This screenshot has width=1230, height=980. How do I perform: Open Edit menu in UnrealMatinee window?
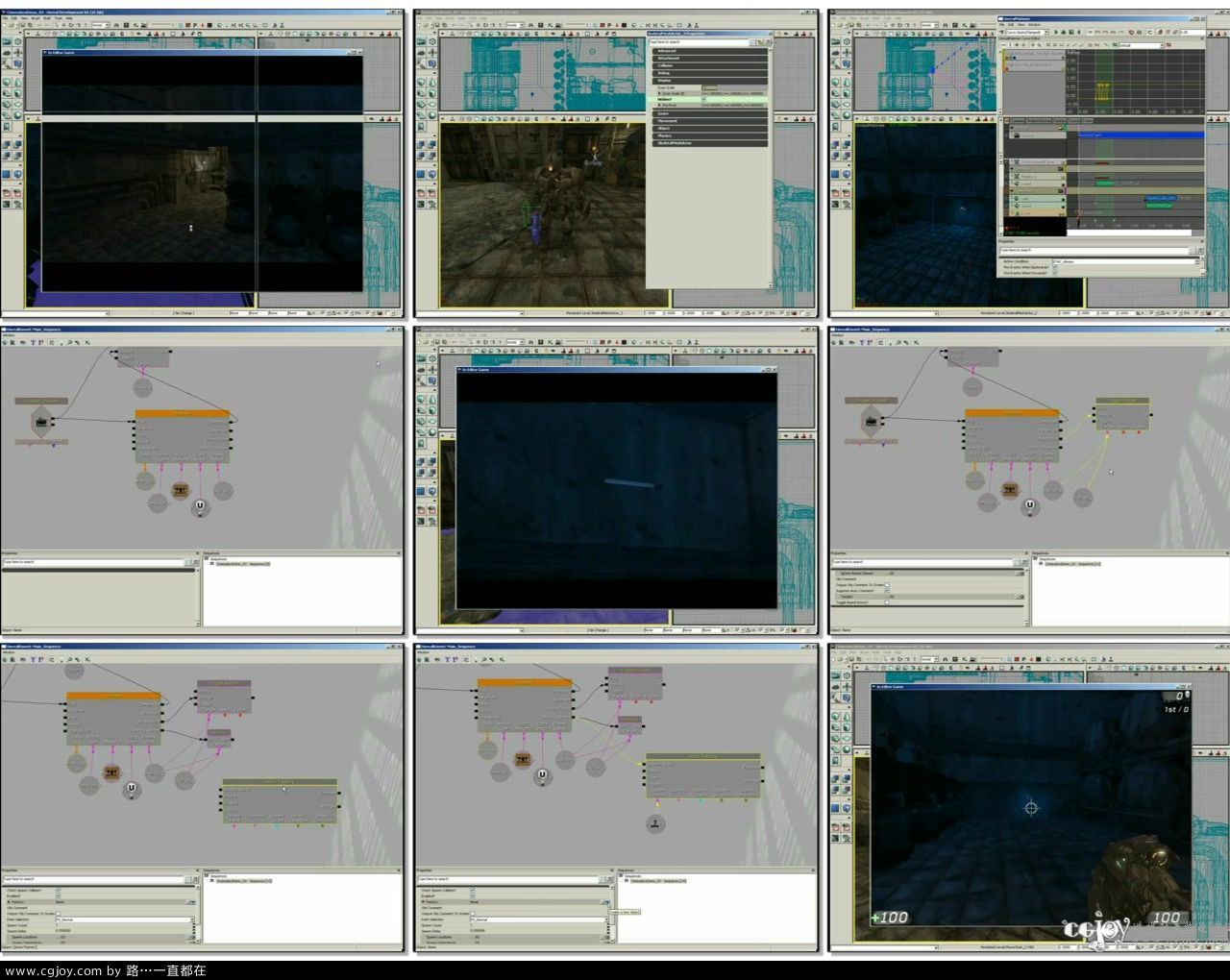point(1010,25)
